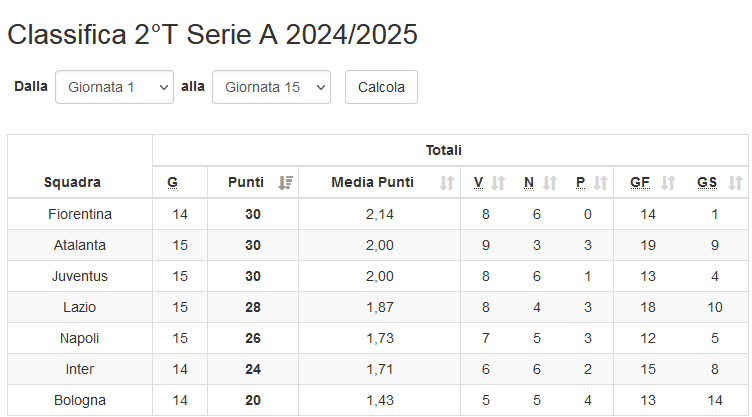Sort by goals conceded (GS) arrows
This screenshot has width=752, height=417.
click(x=735, y=183)
